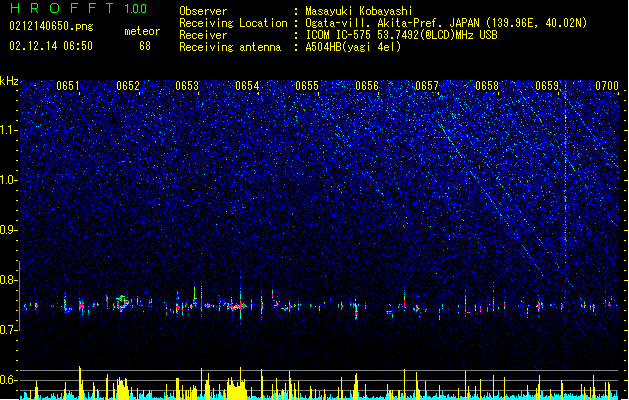Click the 0659 time marker
Image resolution: width=629 pixels, height=400 pixels.
coord(547,86)
